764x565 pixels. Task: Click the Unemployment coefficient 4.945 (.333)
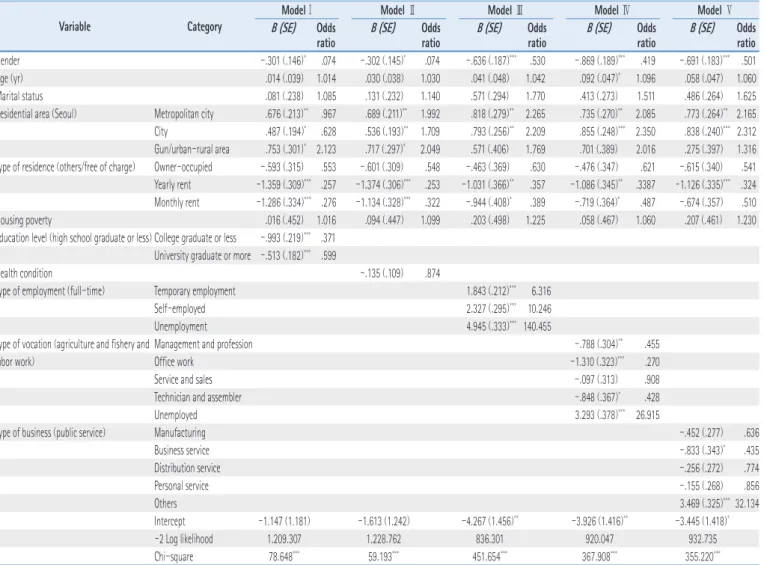coord(491,326)
